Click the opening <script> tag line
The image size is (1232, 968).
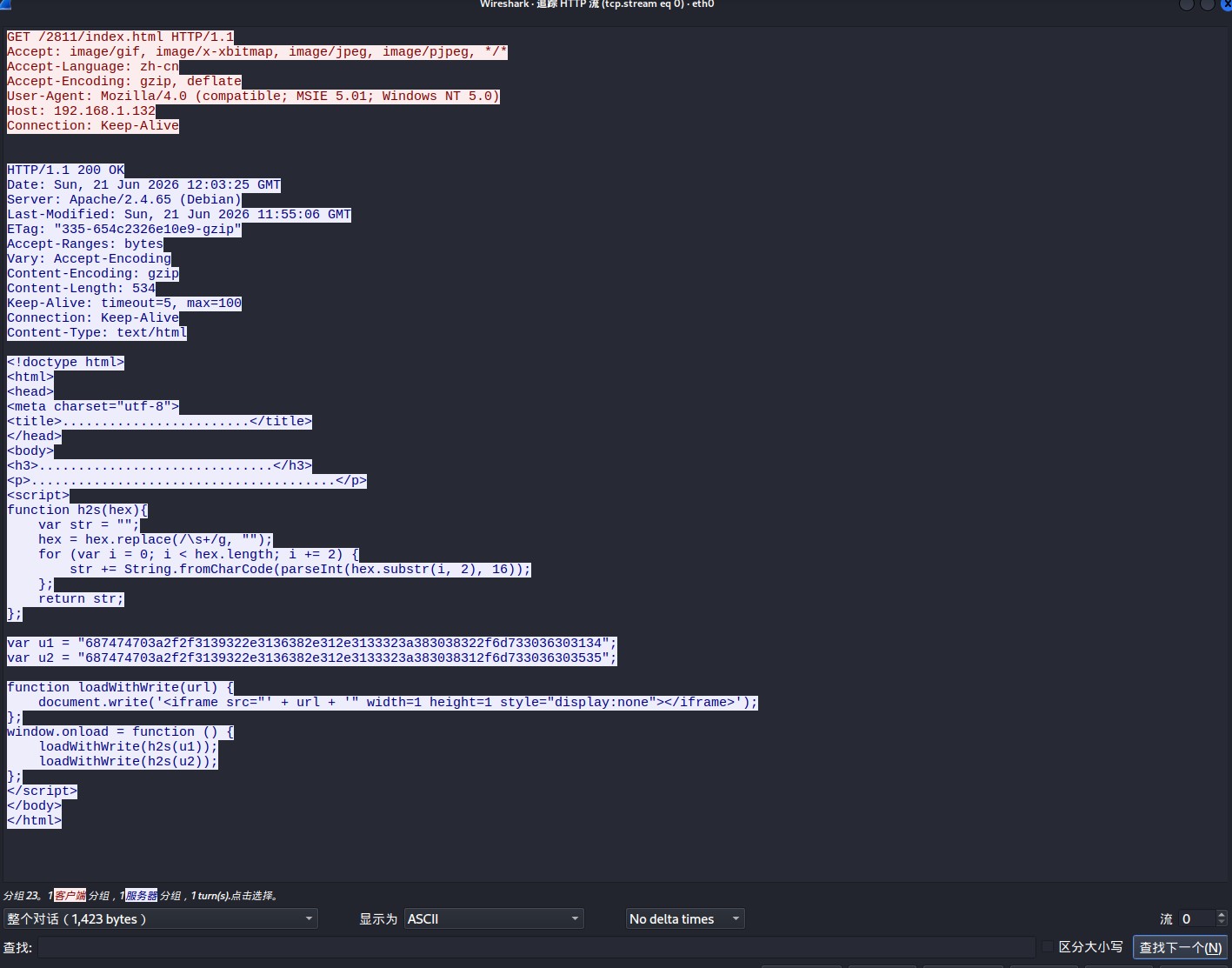pyautogui.click(x=38, y=495)
